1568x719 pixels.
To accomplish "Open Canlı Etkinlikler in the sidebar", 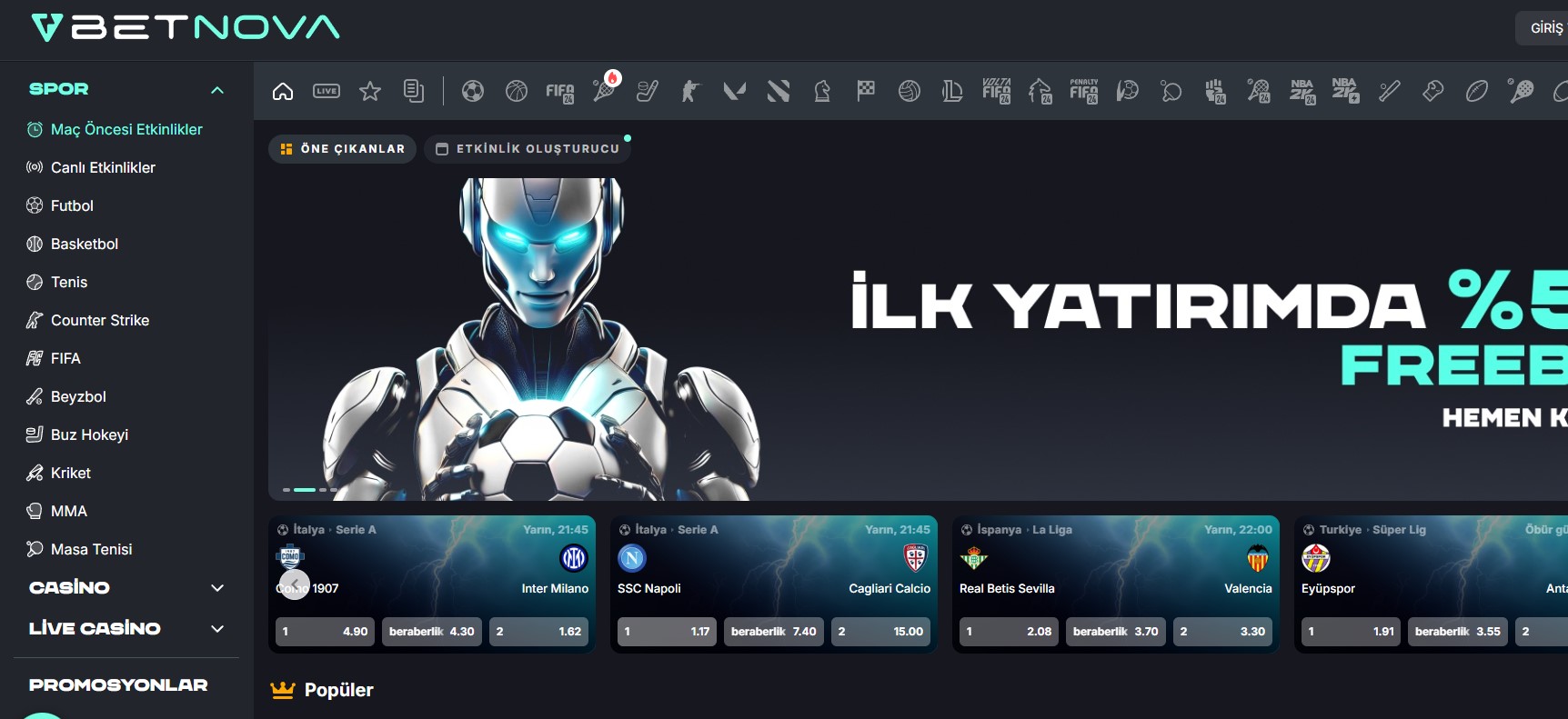I will point(103,167).
